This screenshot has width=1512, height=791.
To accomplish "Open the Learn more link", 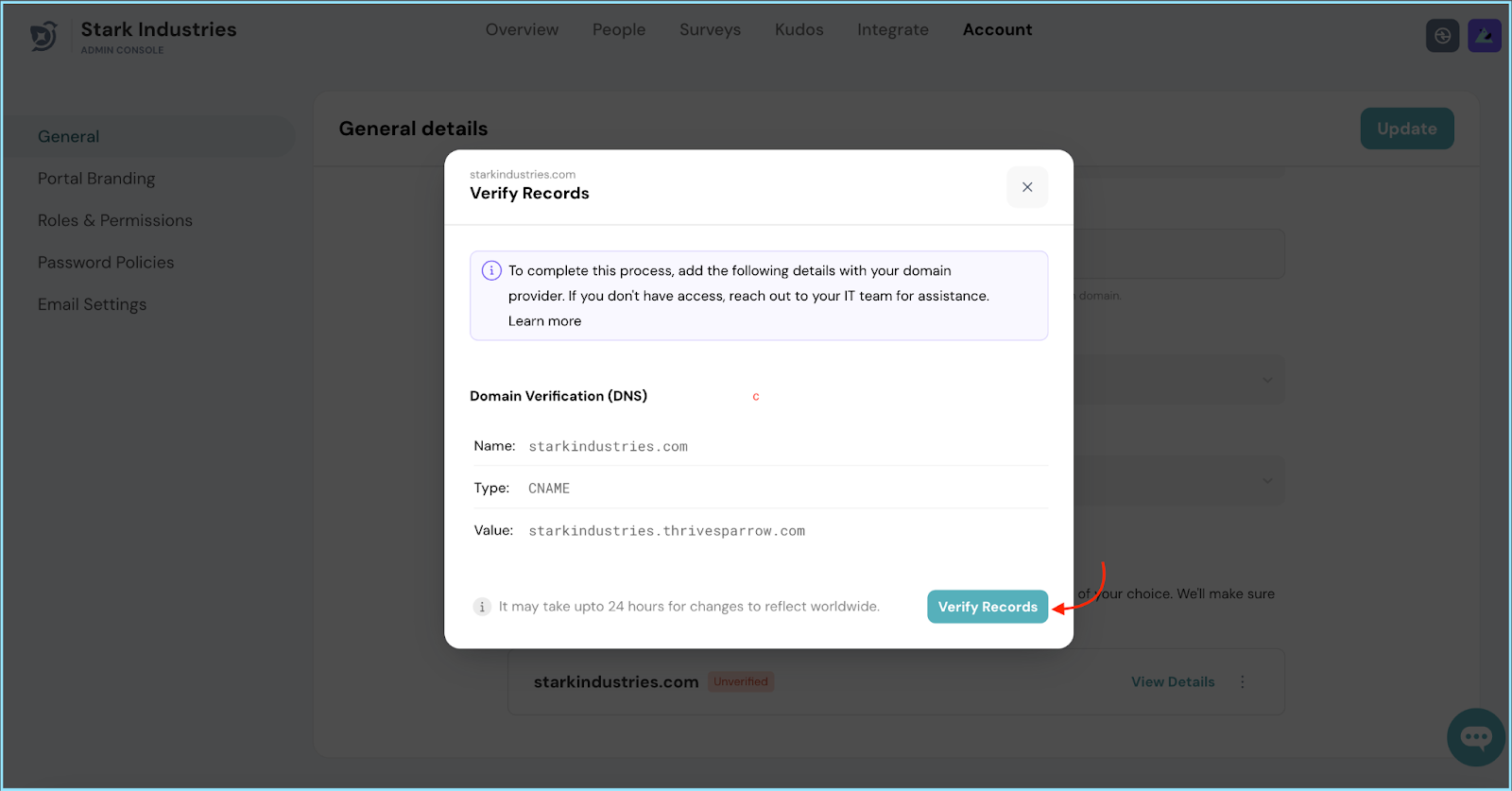I will click(x=544, y=321).
